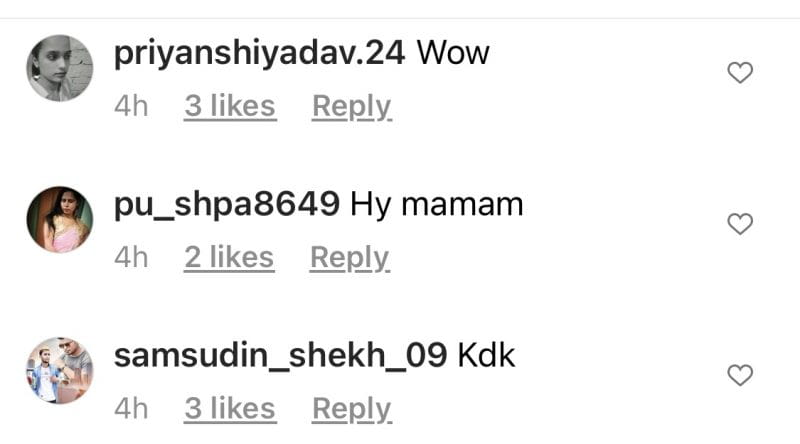Click the 4h timestamp under Hy mamam
The height and width of the screenshot is (444, 800).
click(x=131, y=257)
